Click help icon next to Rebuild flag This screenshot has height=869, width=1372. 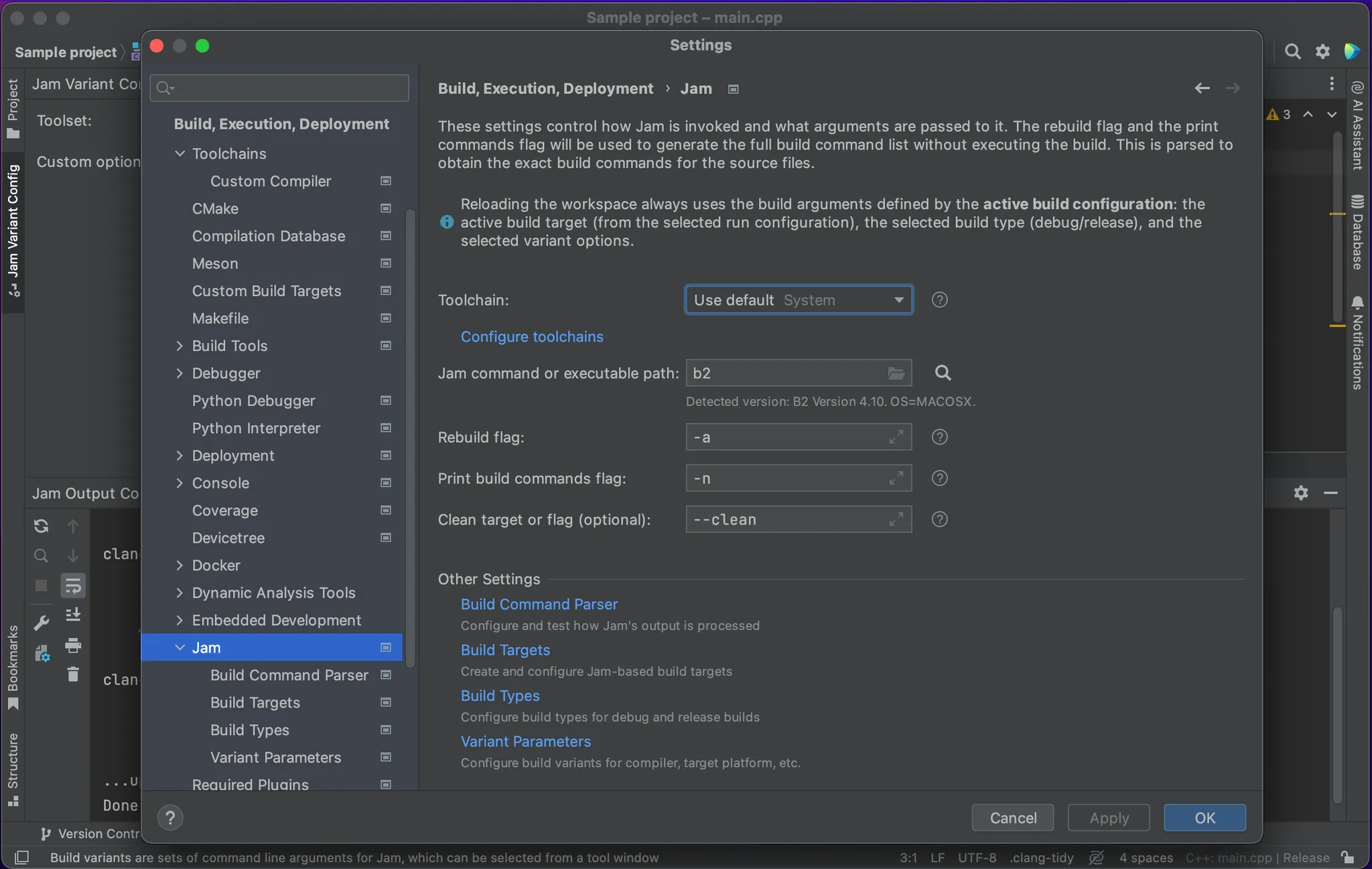[x=939, y=437]
